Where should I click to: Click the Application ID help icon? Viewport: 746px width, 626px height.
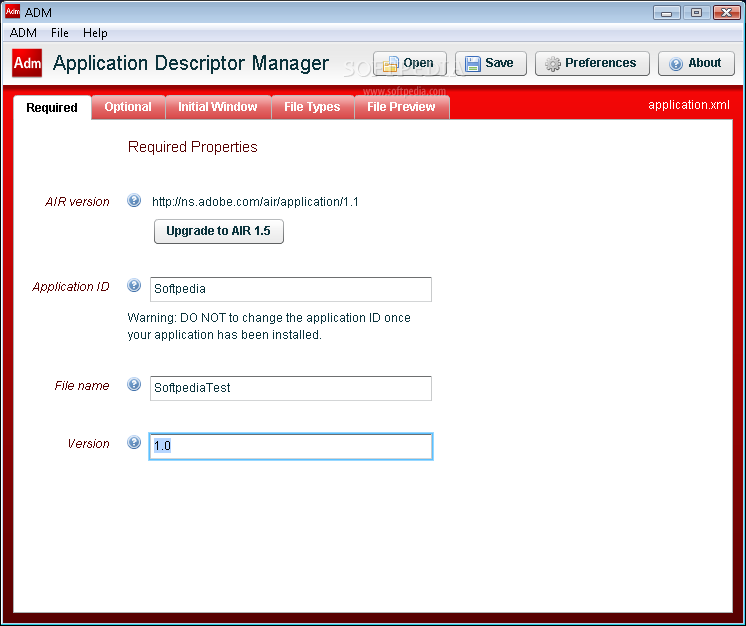(x=134, y=285)
